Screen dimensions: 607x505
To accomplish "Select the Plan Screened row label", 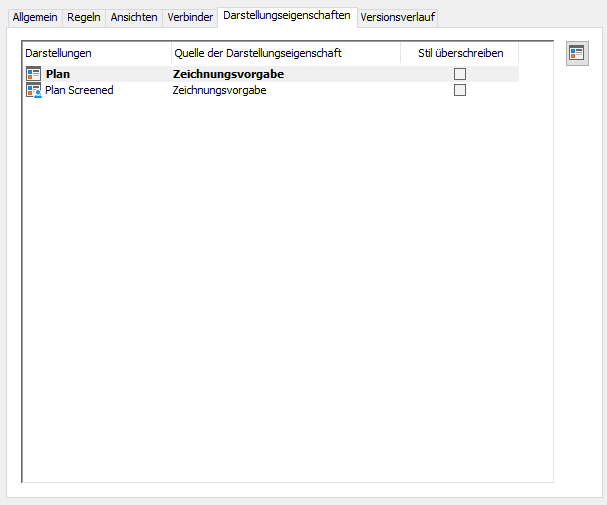I will (x=79, y=90).
